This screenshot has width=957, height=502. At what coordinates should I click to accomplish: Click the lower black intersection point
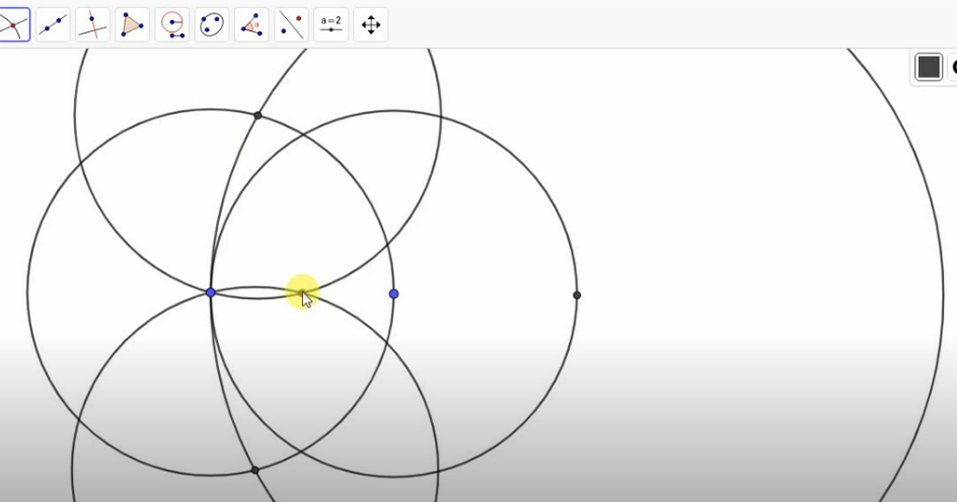coord(255,470)
